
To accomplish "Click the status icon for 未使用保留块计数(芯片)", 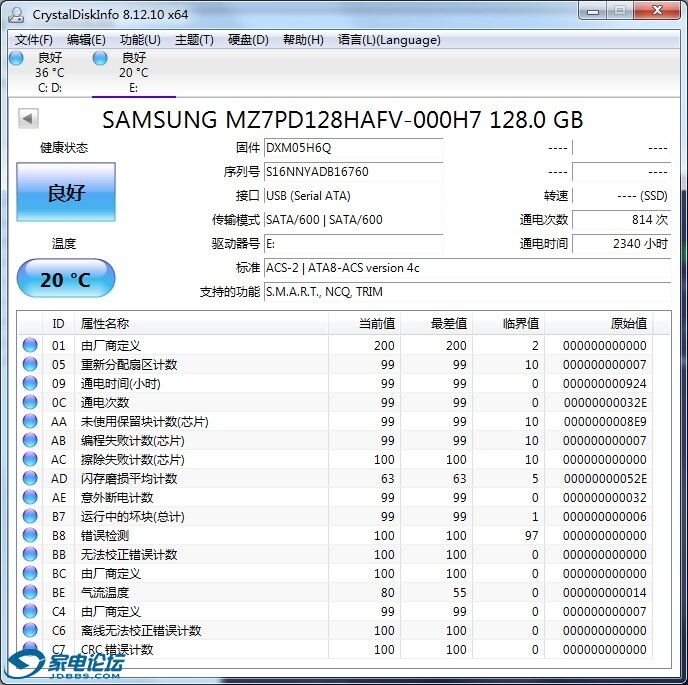I will 30,421.
